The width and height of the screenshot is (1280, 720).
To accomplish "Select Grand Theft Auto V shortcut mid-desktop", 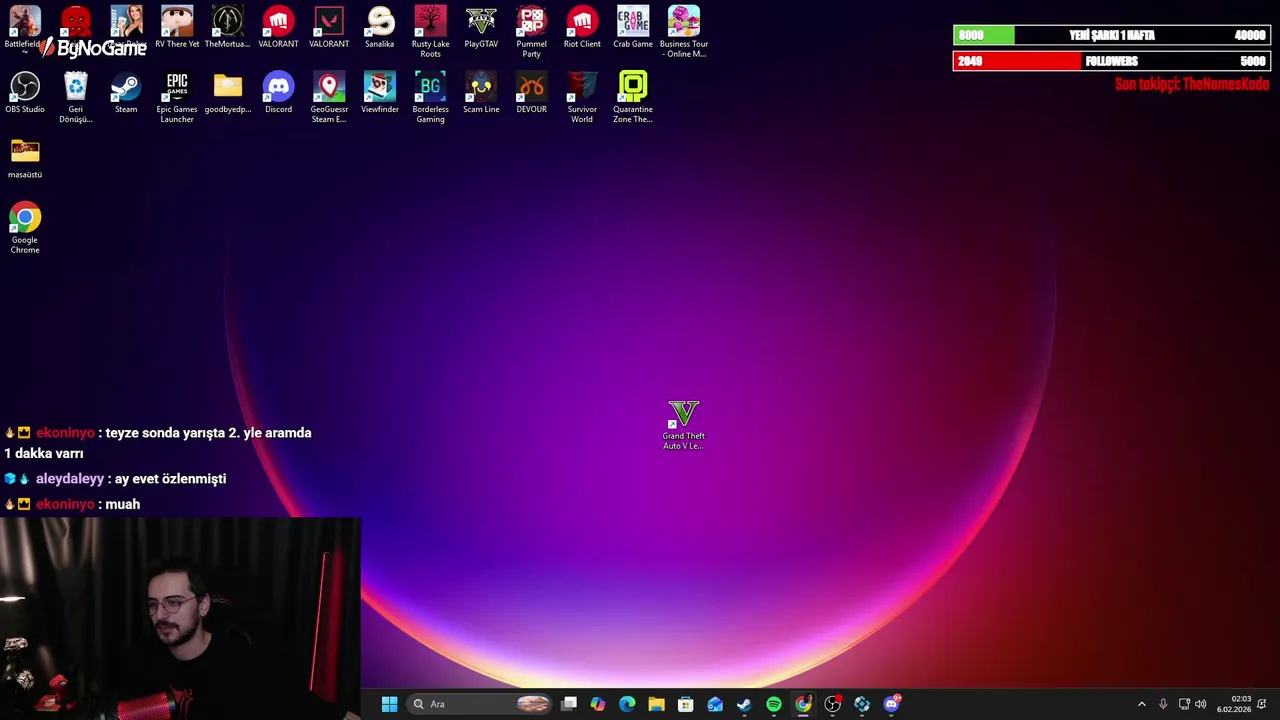I will pos(684,425).
